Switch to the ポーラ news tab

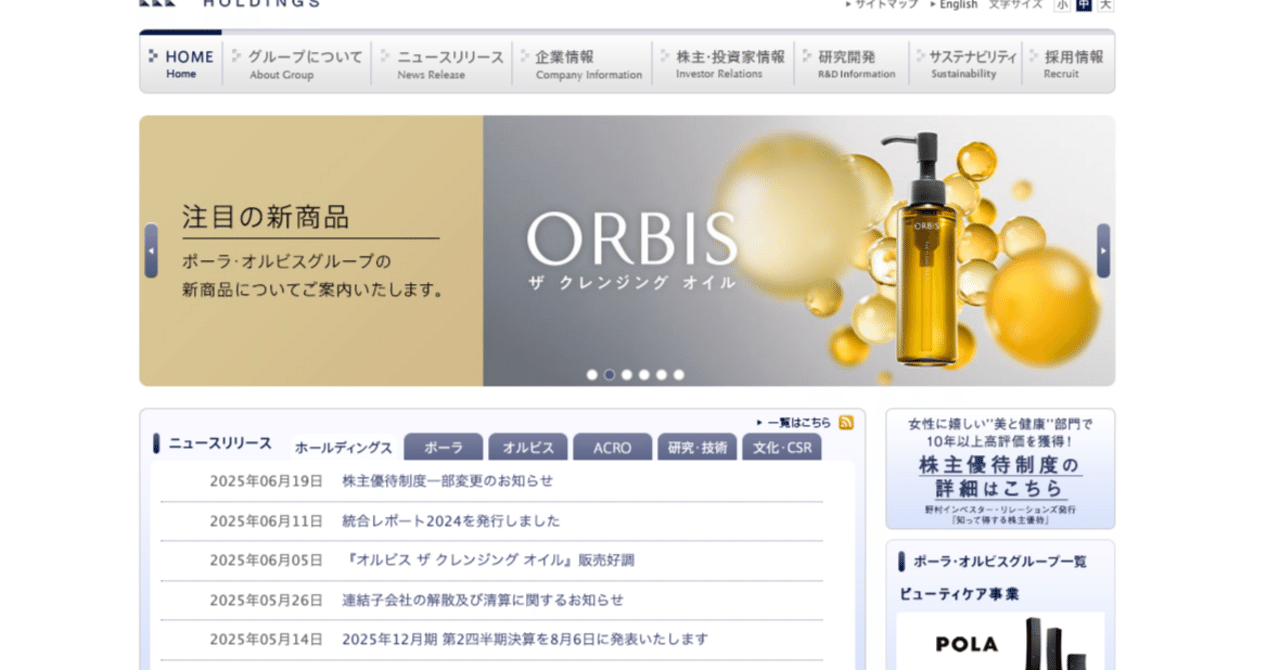pyautogui.click(x=442, y=447)
